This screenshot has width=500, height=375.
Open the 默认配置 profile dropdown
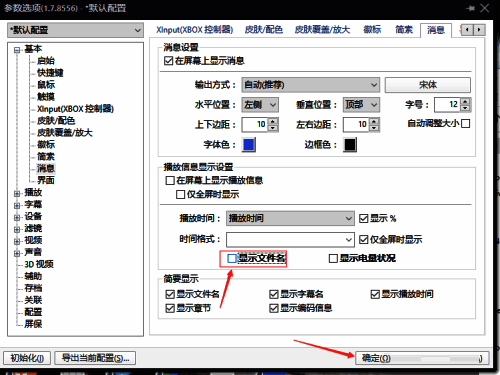click(75, 30)
